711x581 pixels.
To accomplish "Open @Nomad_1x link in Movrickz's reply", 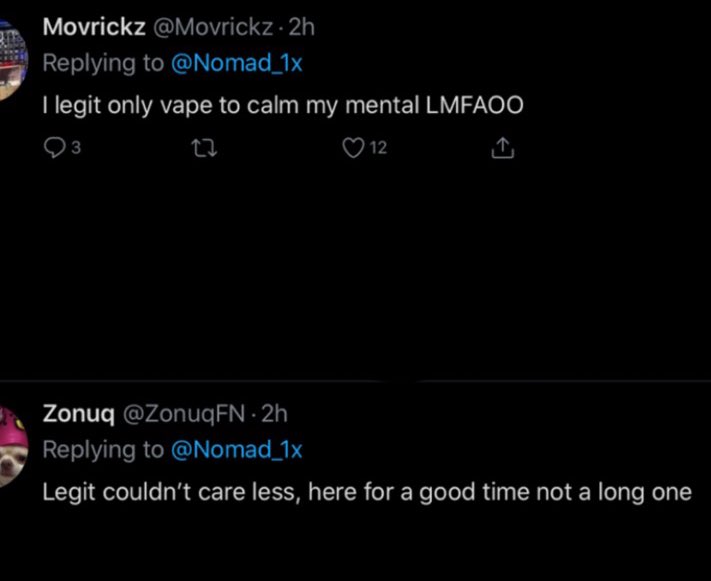I will 237,63.
